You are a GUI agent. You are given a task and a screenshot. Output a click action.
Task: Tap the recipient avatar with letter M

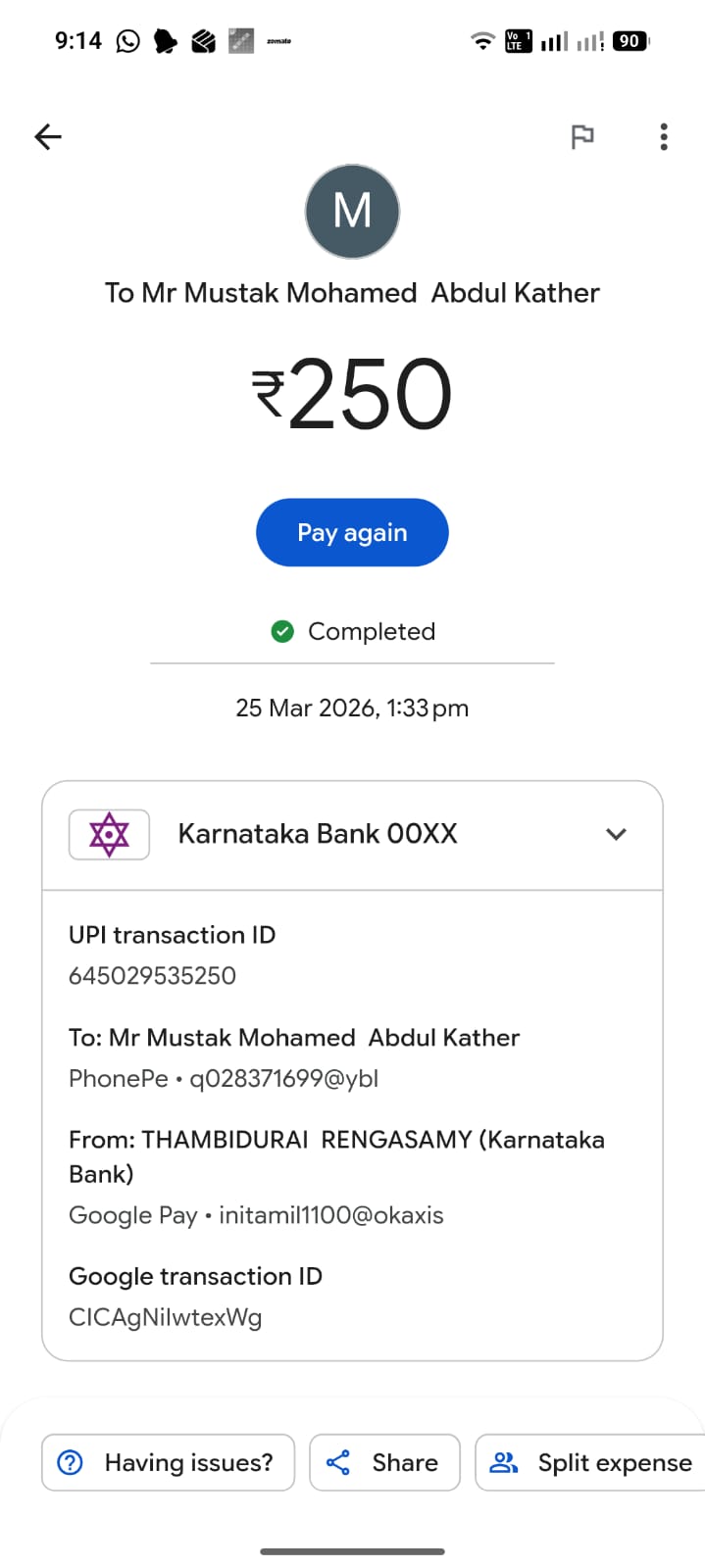(x=352, y=211)
